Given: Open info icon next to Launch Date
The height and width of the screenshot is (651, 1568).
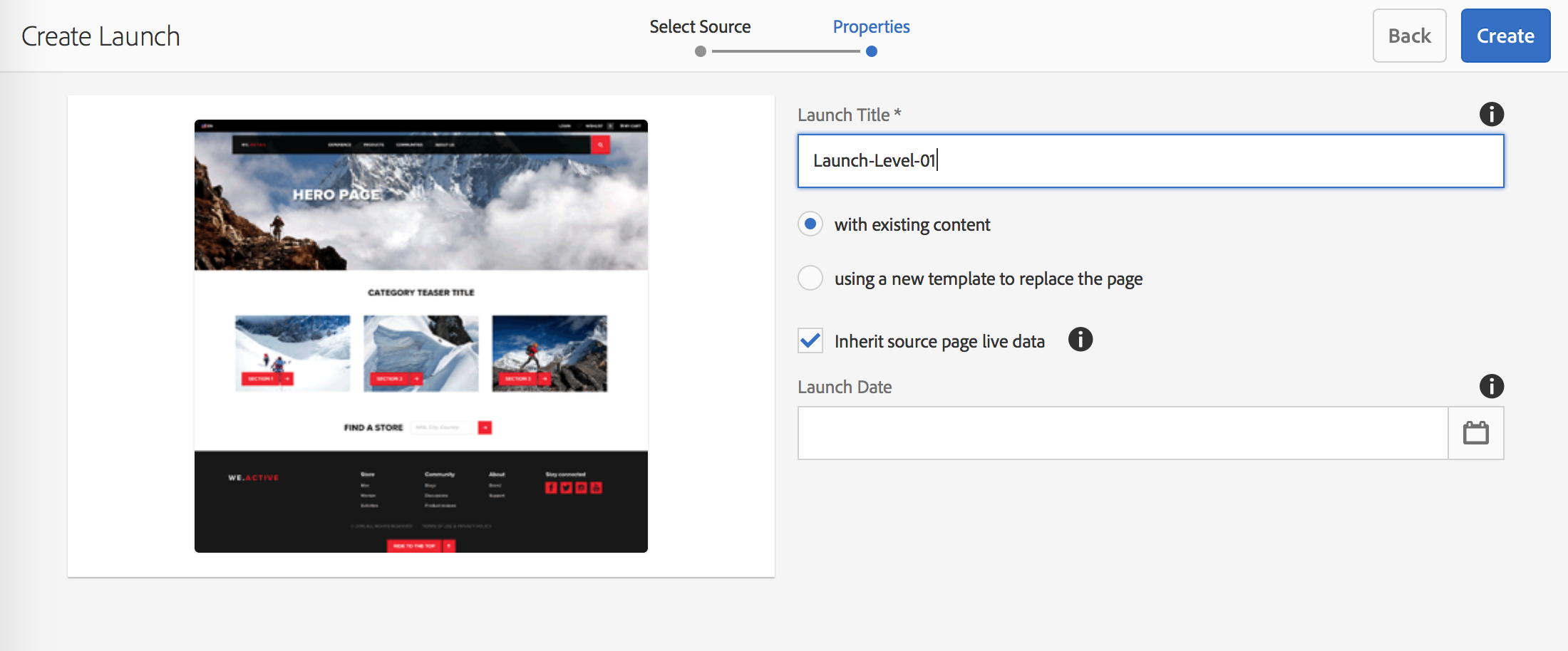Looking at the screenshot, I should click(x=1491, y=386).
